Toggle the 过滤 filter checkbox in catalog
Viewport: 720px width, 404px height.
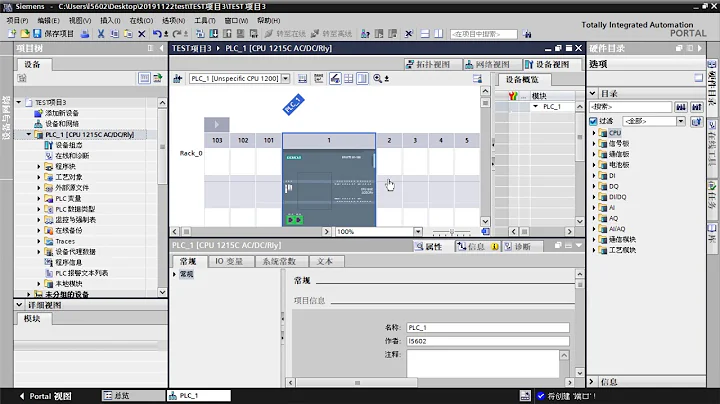click(x=593, y=121)
